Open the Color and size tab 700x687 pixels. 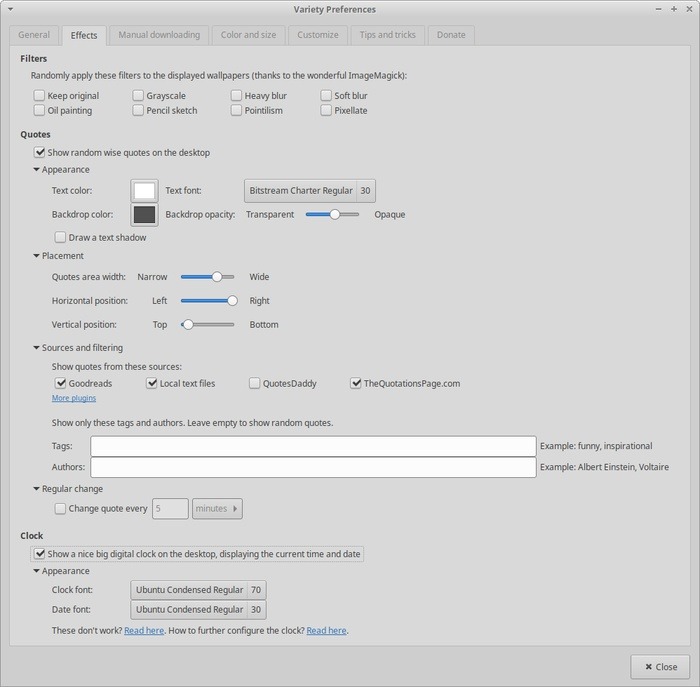click(248, 35)
